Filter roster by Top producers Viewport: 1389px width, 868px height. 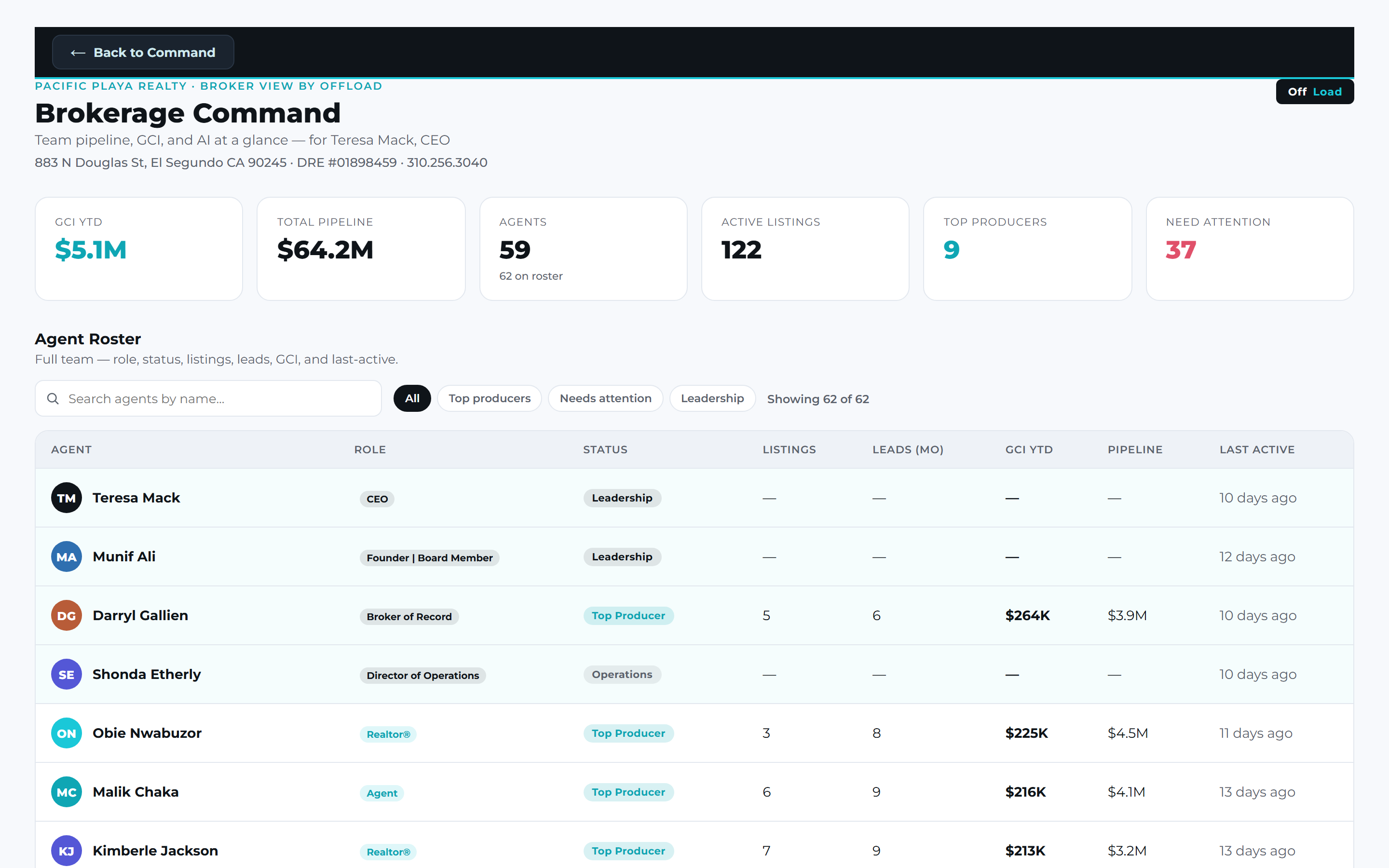pyautogui.click(x=490, y=398)
